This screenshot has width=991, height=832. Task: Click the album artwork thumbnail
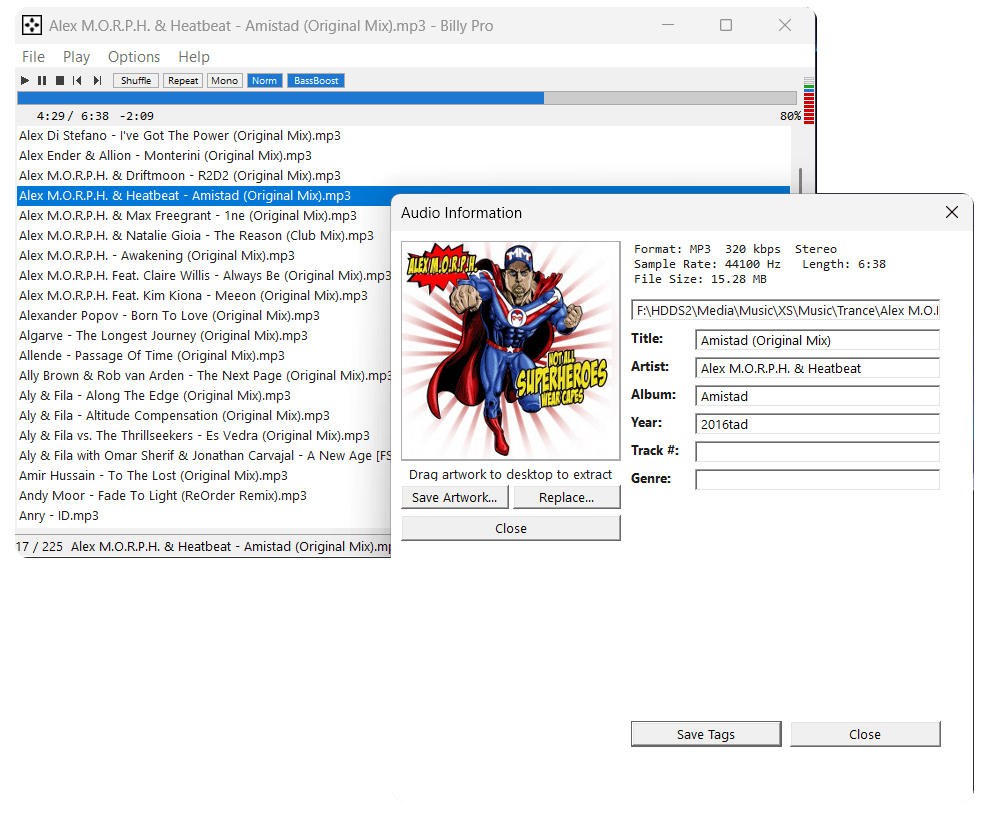point(510,350)
